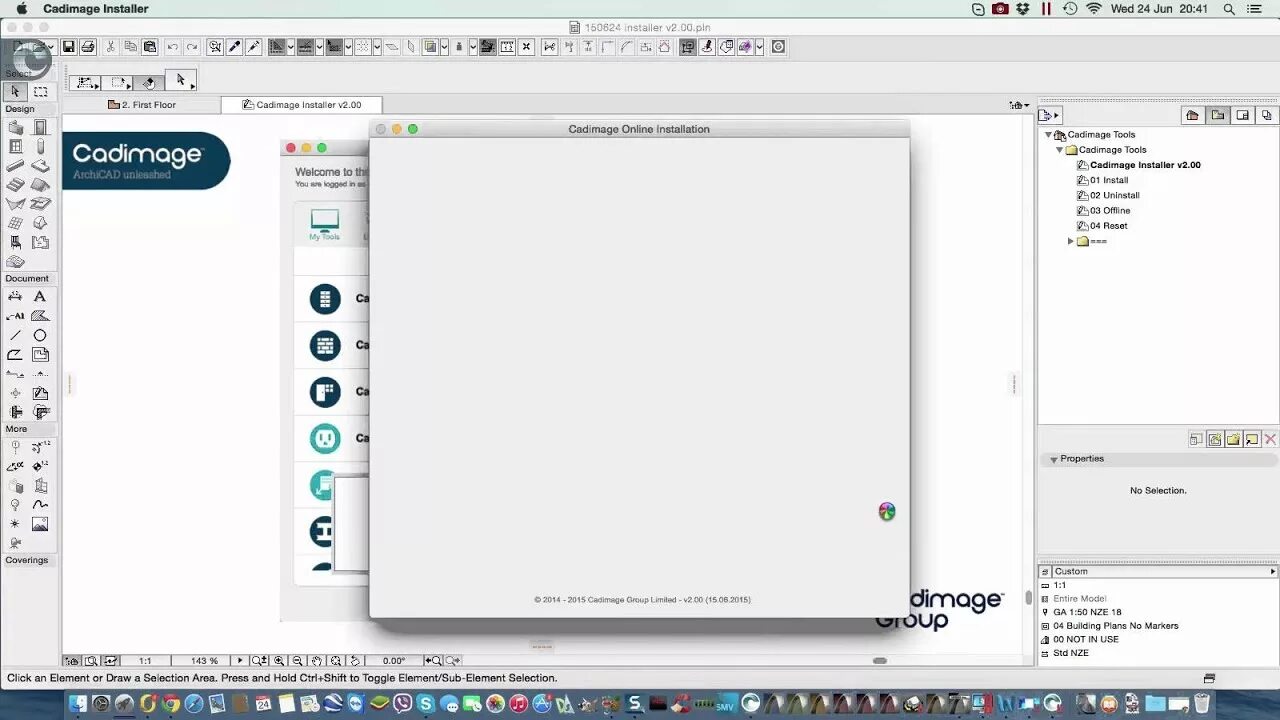Select the Text tool in the Document toolbox
Screen dimensions: 1280x720
coord(40,297)
